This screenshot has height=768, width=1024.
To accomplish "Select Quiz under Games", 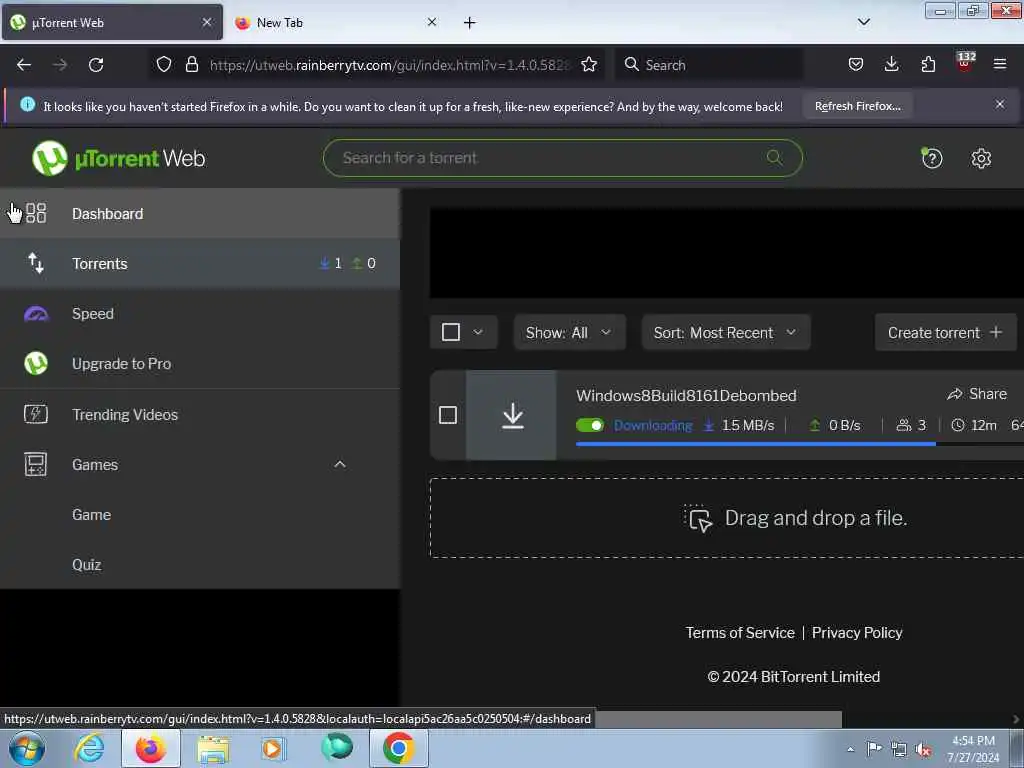I will point(200,565).
